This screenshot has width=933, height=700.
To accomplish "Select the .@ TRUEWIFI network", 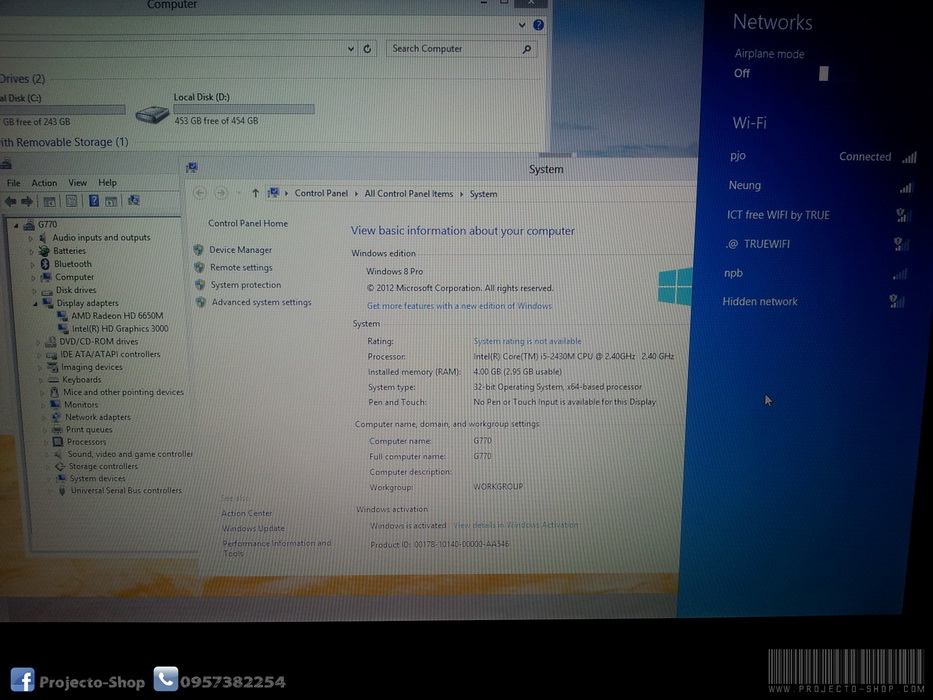I will (x=816, y=244).
